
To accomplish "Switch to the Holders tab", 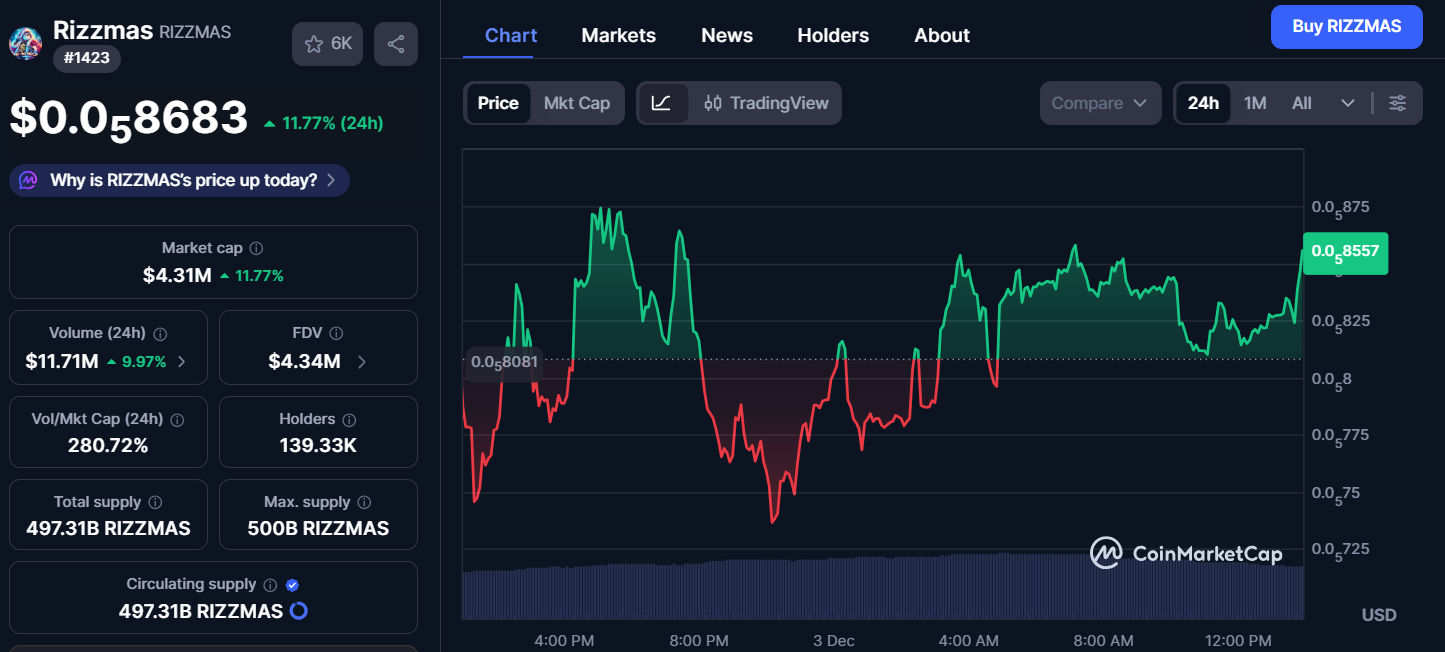I will (833, 35).
